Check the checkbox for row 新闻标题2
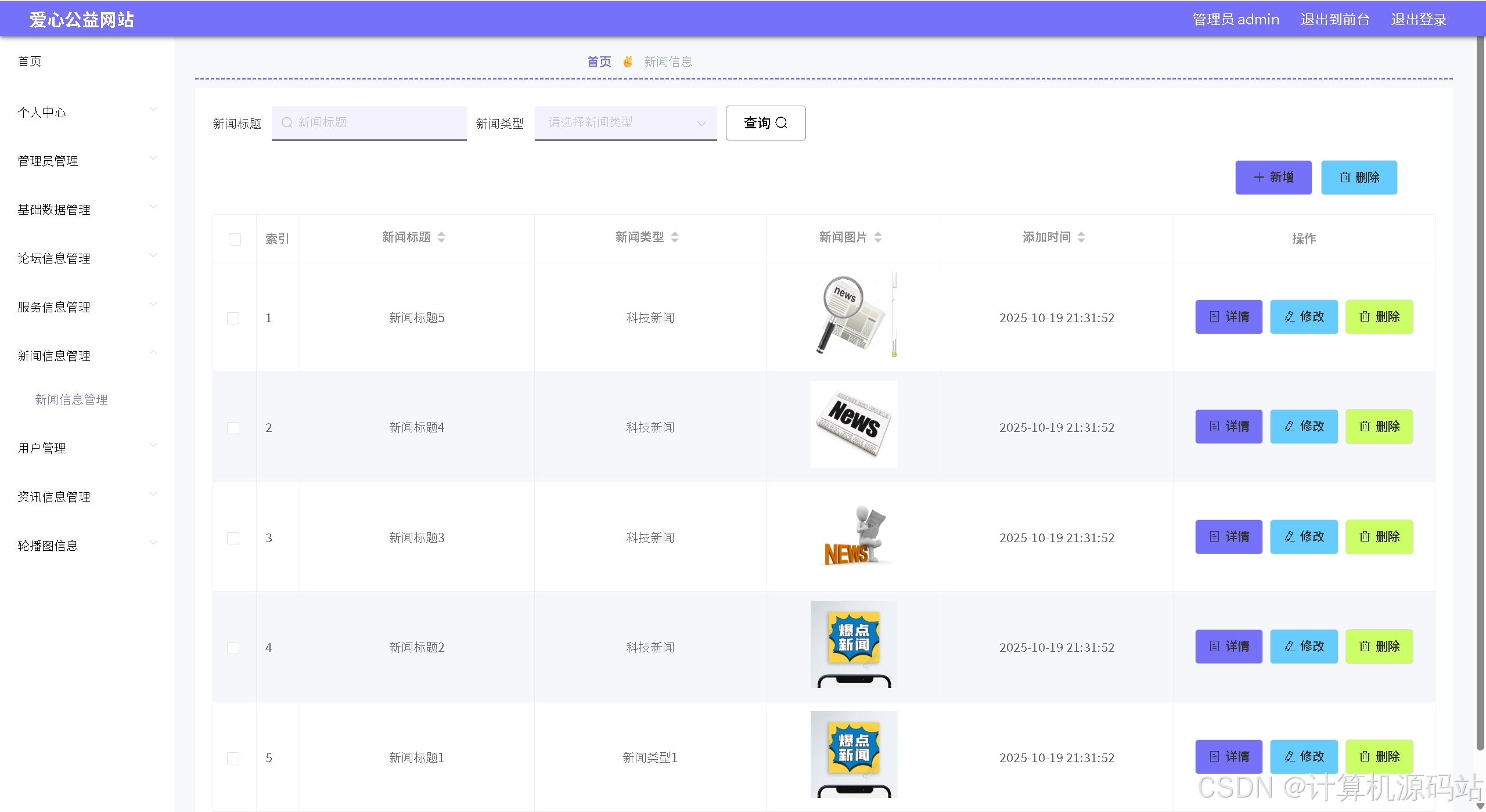The height and width of the screenshot is (812, 1486). click(x=233, y=648)
